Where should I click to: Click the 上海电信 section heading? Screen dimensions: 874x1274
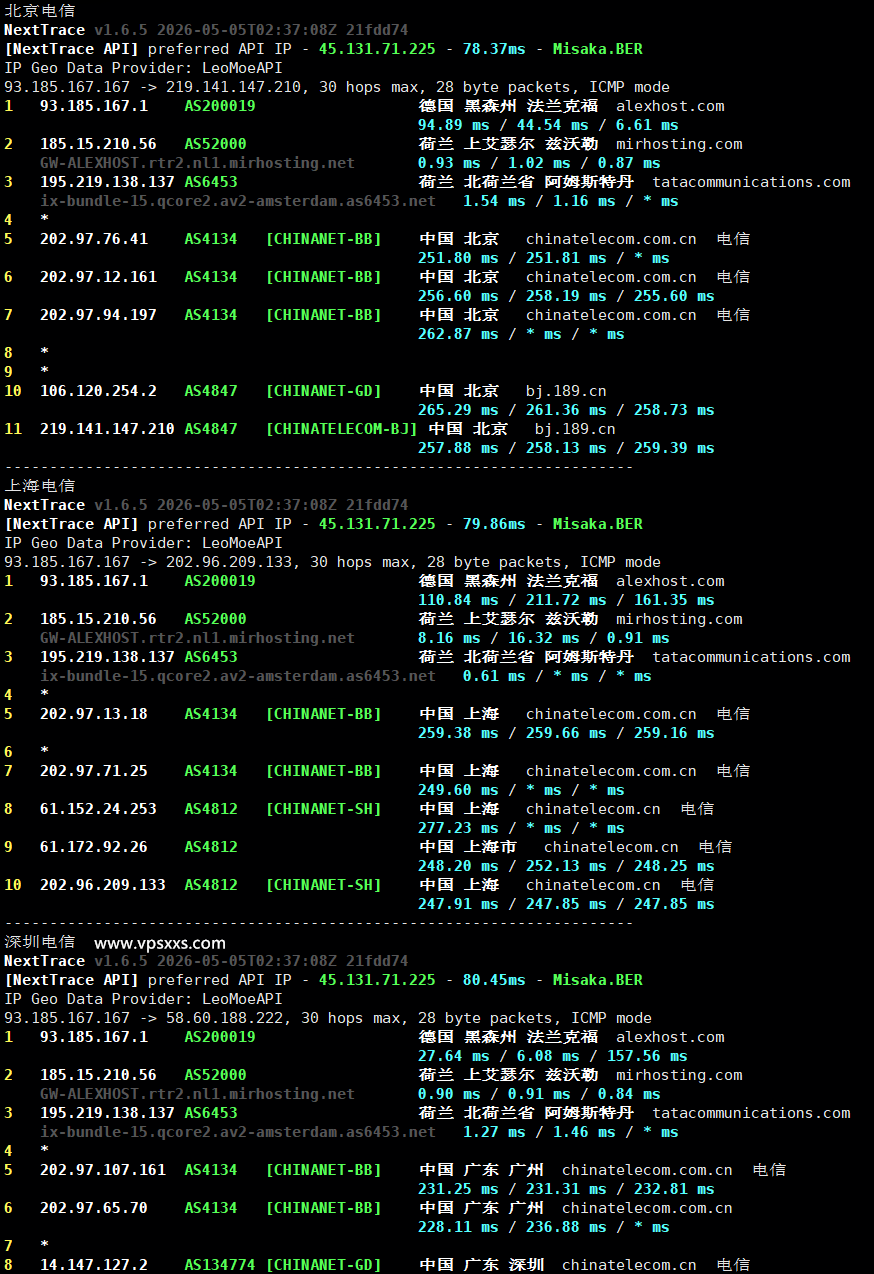pyautogui.click(x=39, y=486)
